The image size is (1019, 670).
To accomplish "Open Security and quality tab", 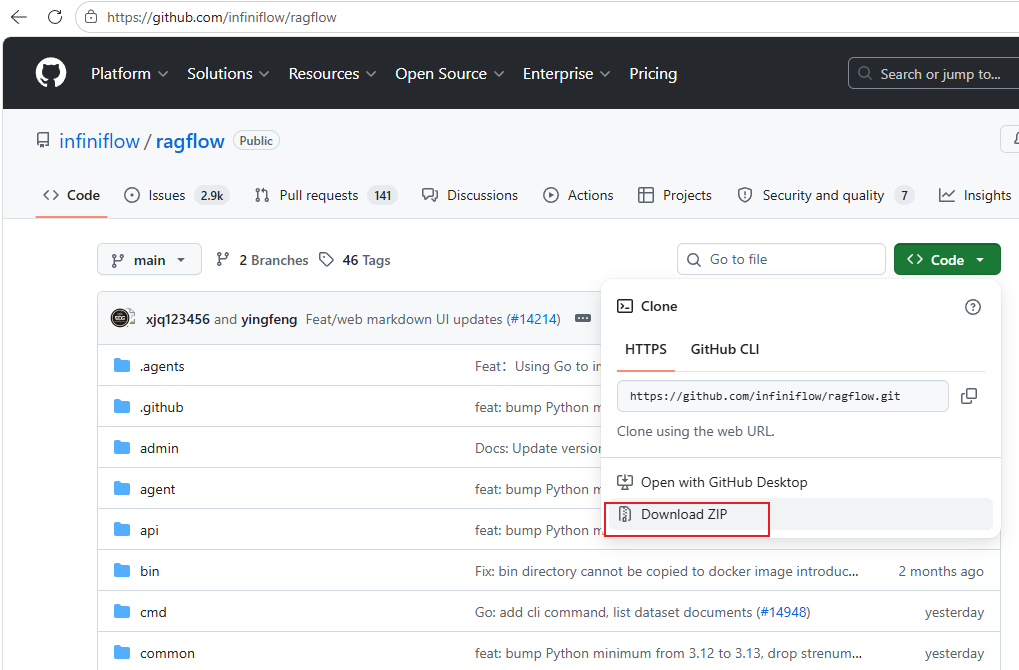I will [826, 195].
